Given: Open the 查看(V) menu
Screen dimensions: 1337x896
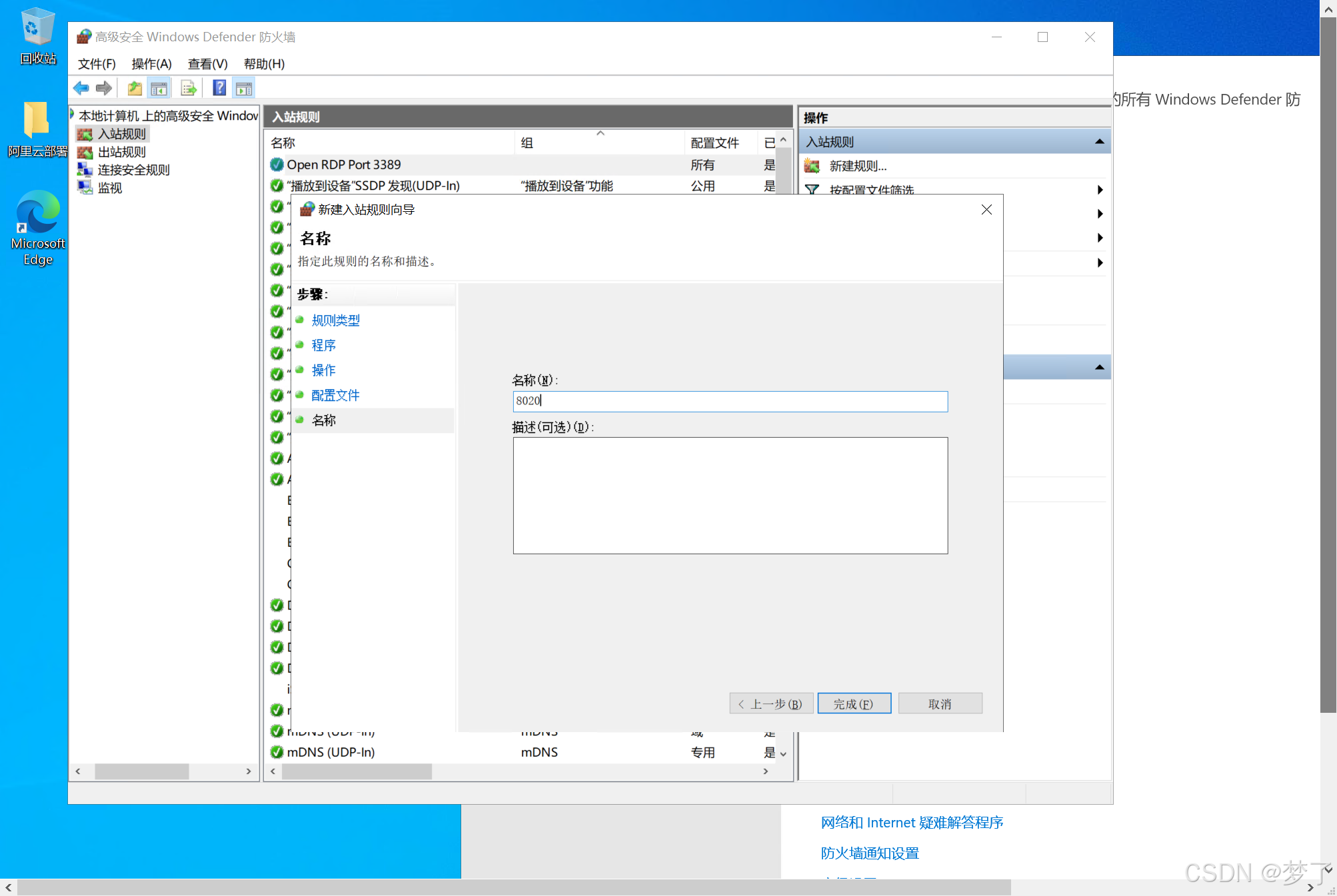Looking at the screenshot, I should (x=207, y=64).
